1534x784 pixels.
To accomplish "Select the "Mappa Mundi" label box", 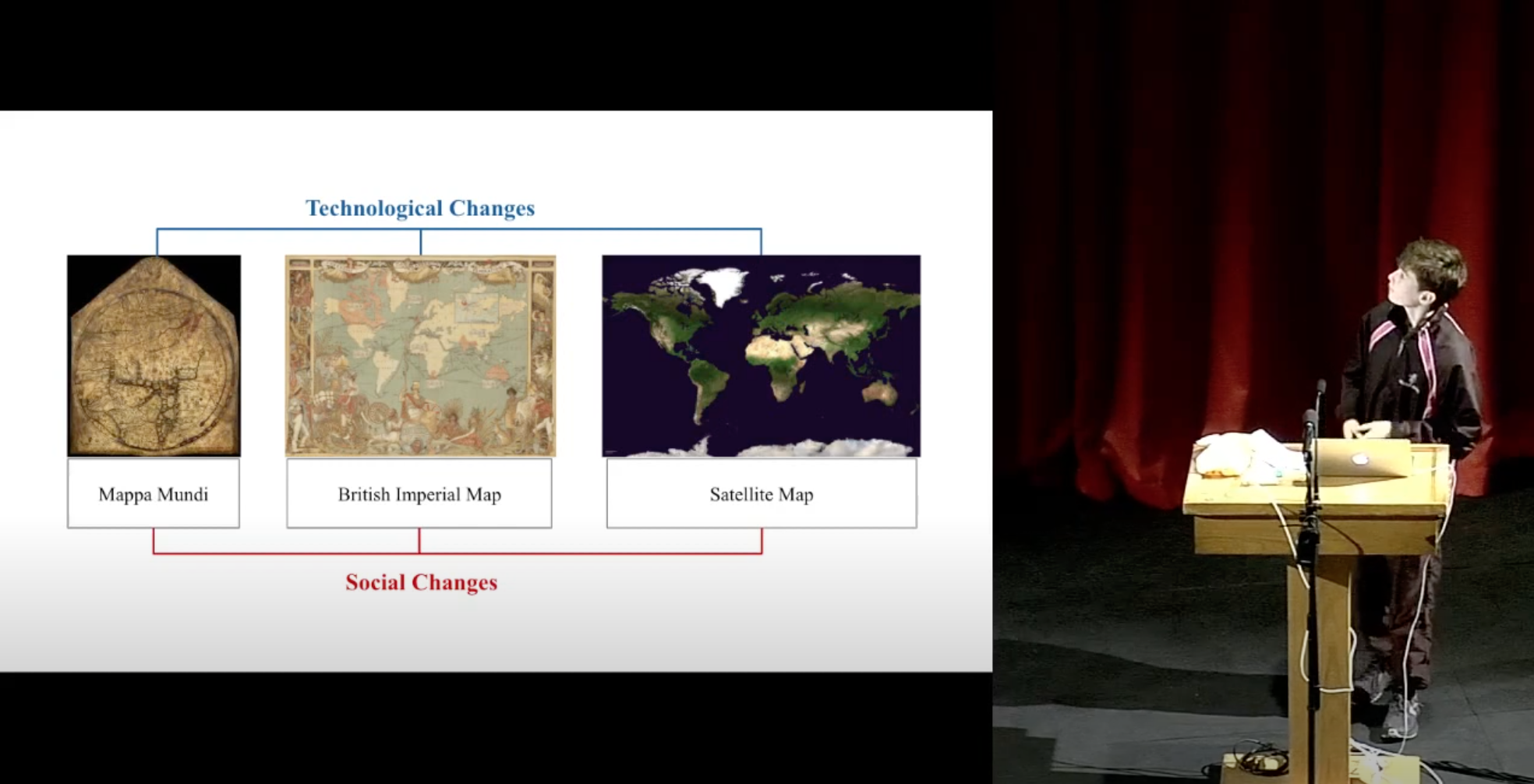I will coord(154,493).
